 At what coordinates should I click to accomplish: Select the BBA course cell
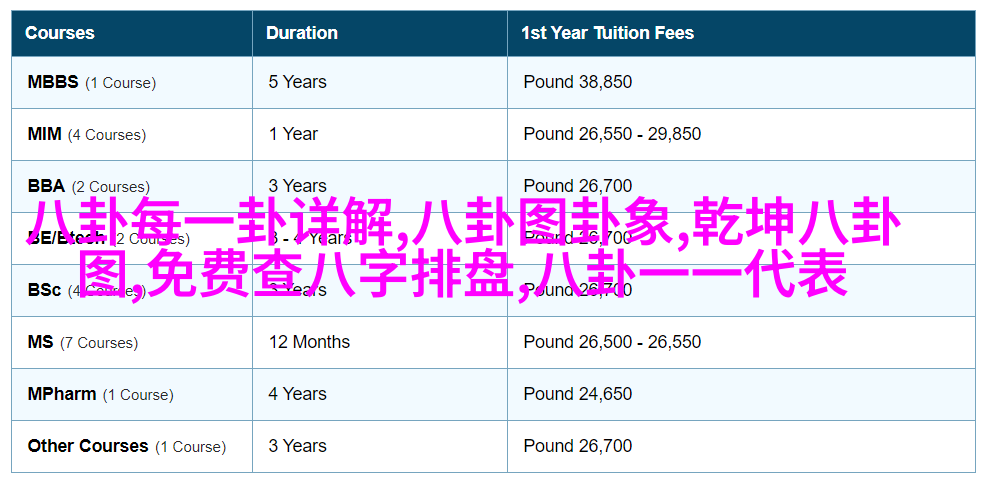pos(132,186)
